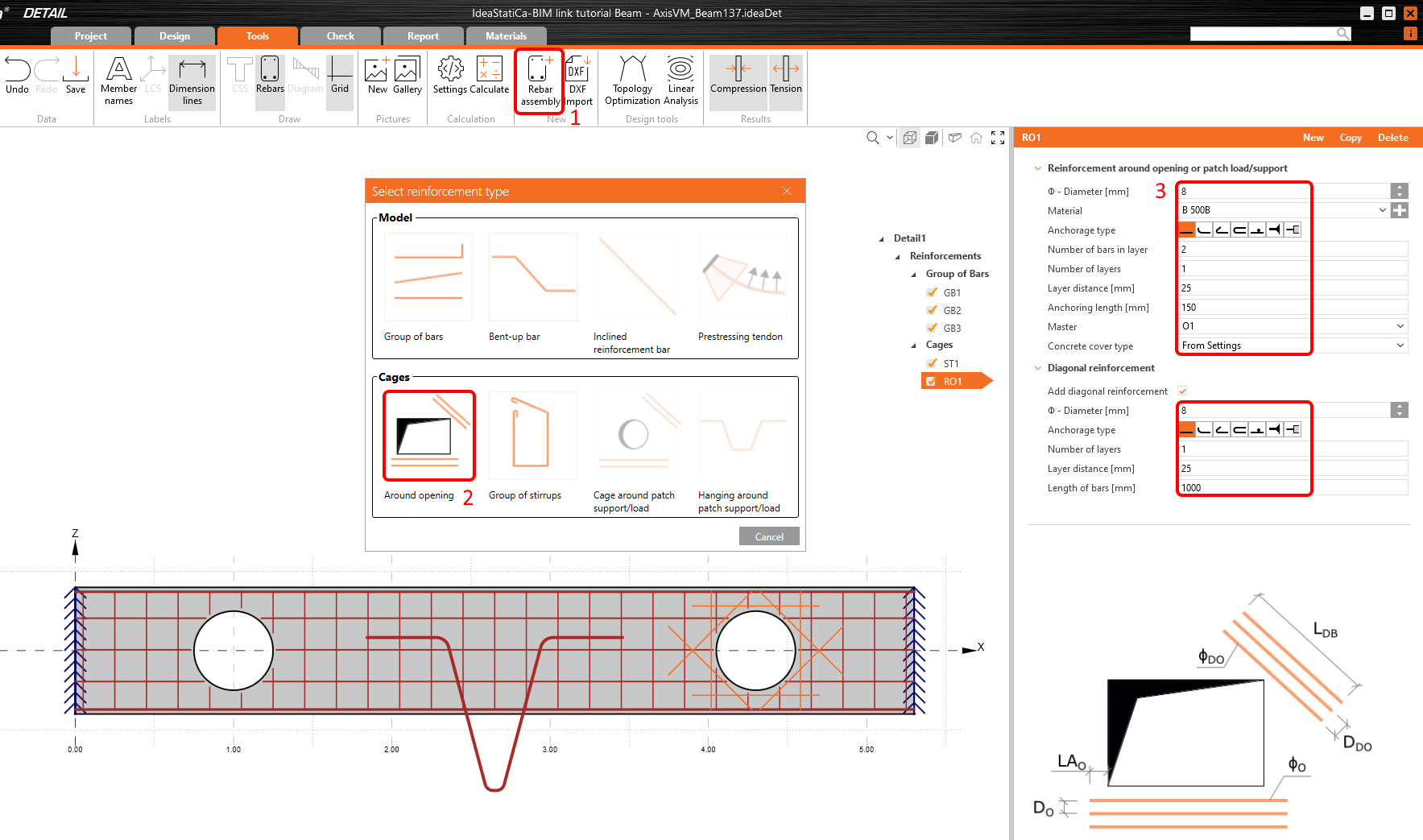Screen dimensions: 1423x840
Task: Toggle visibility checkbox for ST1 cage
Action: pyautogui.click(x=932, y=363)
